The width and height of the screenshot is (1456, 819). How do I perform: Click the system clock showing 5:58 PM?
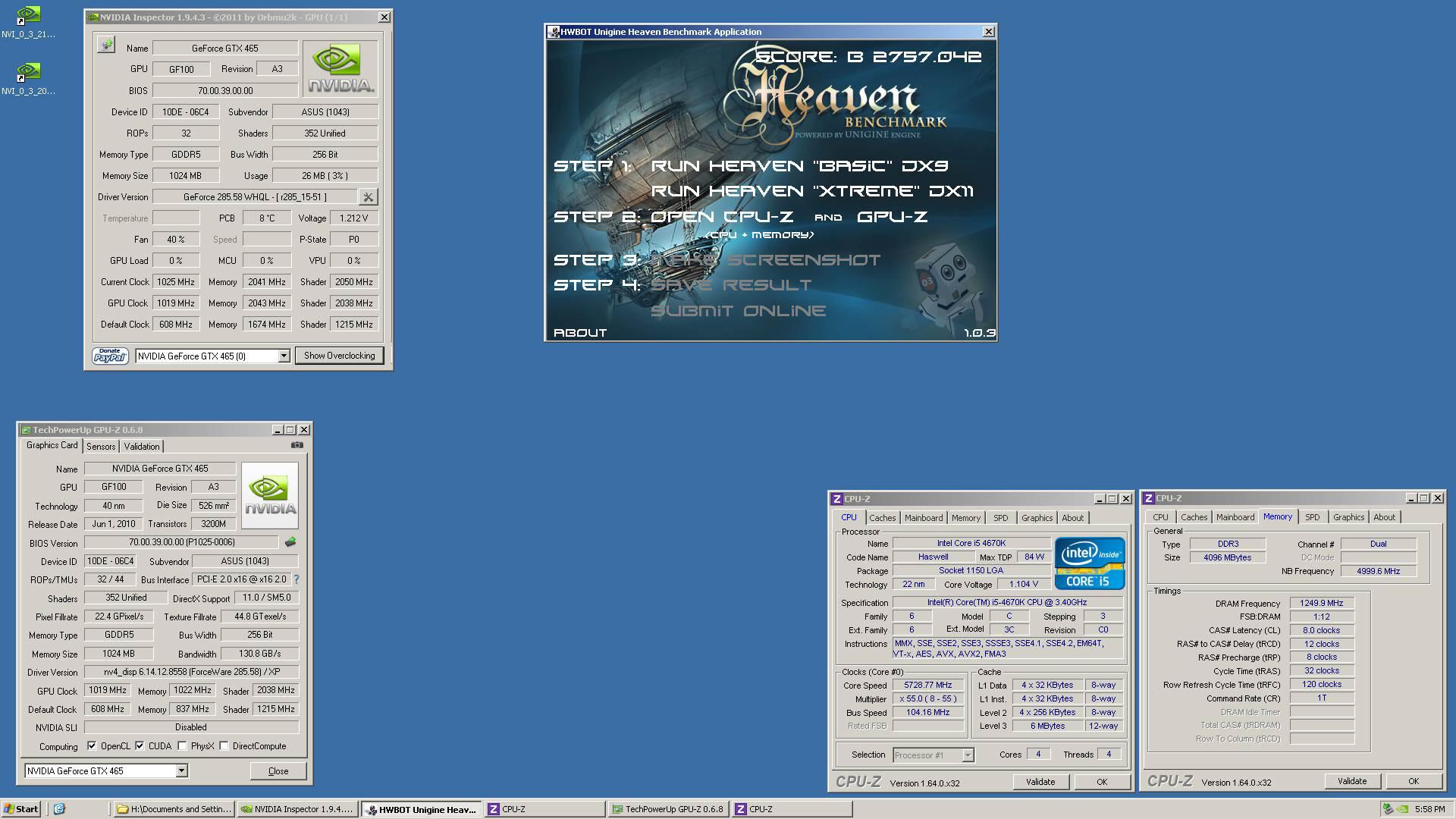(x=1429, y=809)
